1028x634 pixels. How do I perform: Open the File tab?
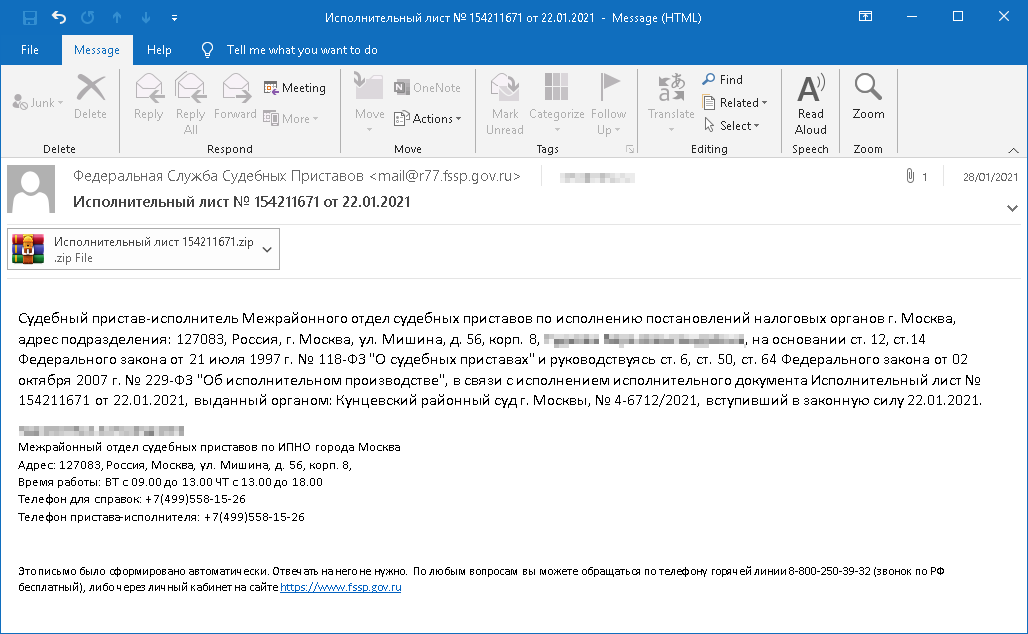click(x=30, y=50)
